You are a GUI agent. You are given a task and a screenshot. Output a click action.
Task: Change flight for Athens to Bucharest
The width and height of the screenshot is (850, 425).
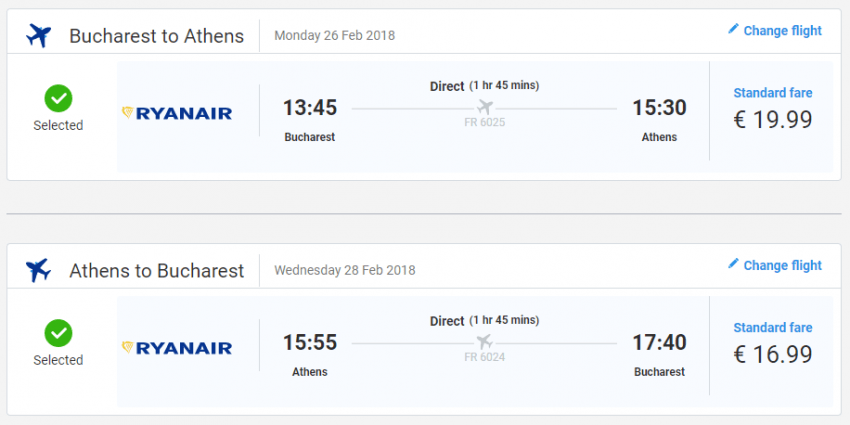pos(782,265)
